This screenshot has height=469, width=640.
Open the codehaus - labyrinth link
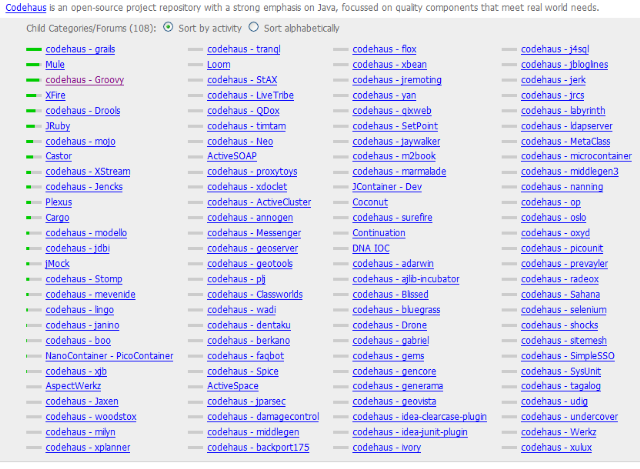[x=563, y=111]
